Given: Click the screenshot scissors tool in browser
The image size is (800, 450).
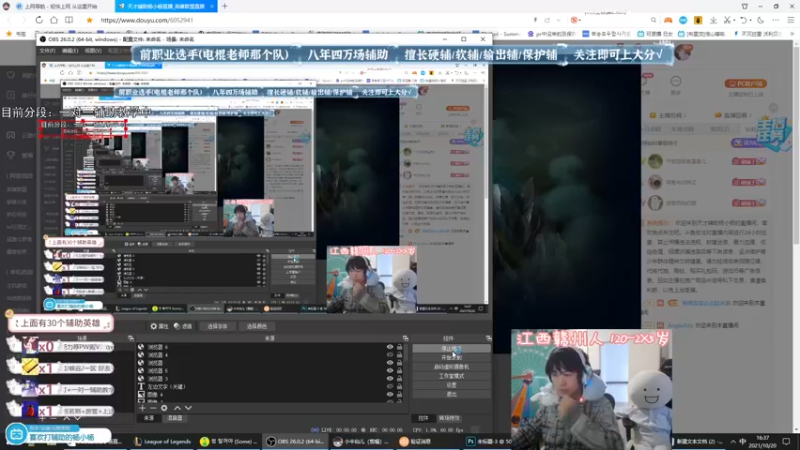Looking at the screenshot, I should click(x=727, y=20).
